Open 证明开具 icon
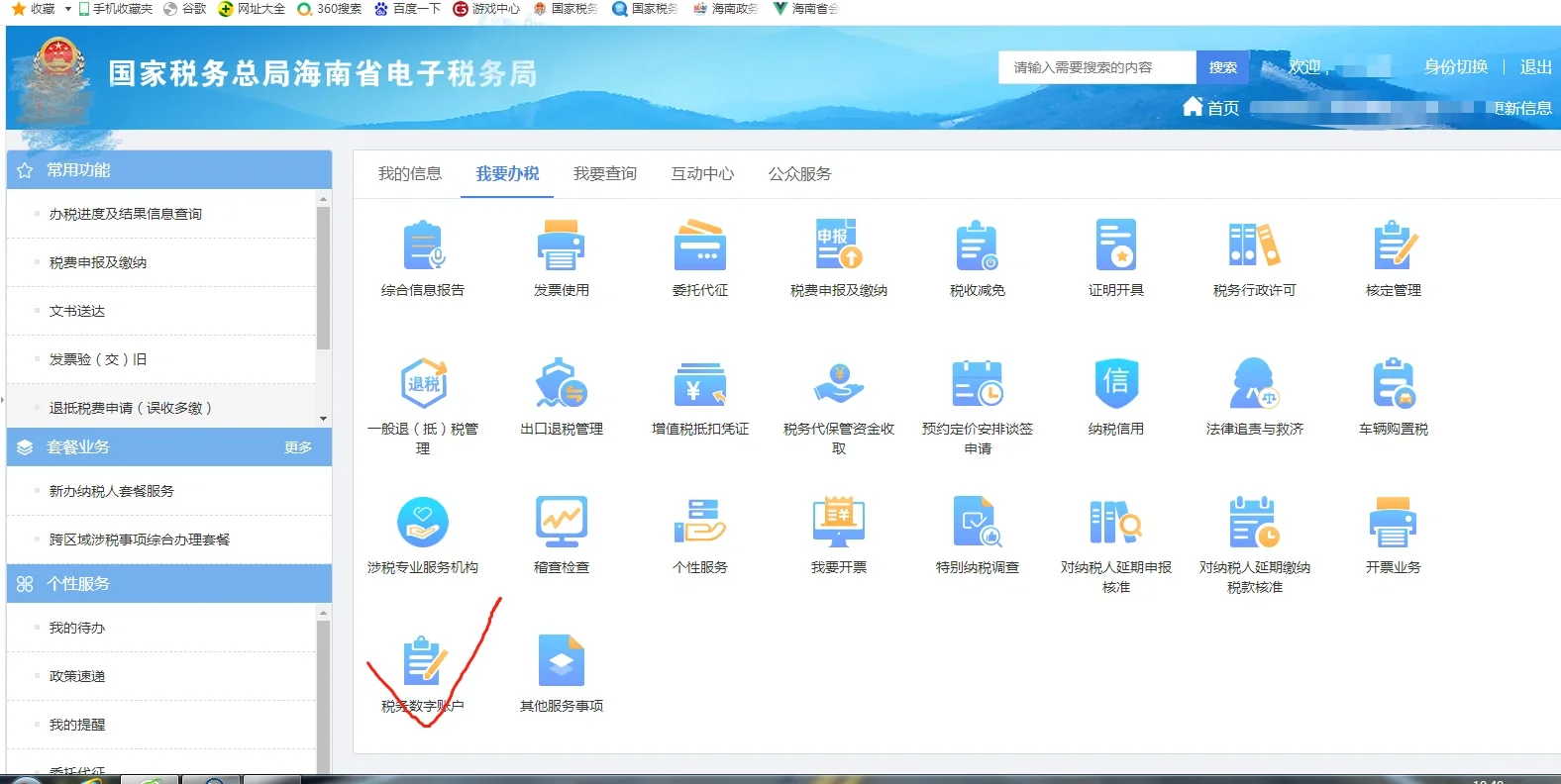This screenshot has width=1561, height=784. tap(1115, 245)
